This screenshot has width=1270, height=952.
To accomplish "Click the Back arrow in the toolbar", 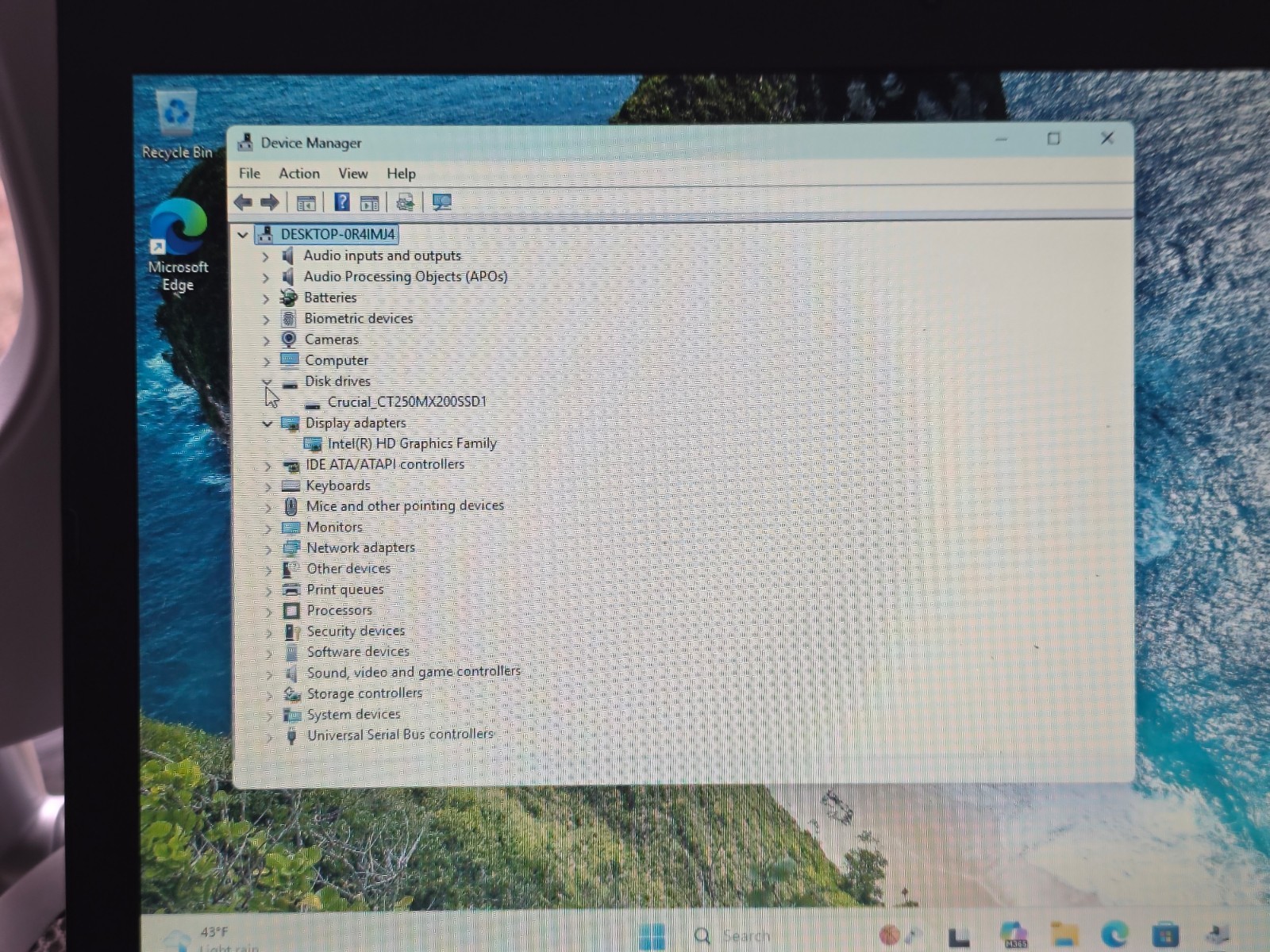I will click(x=243, y=203).
